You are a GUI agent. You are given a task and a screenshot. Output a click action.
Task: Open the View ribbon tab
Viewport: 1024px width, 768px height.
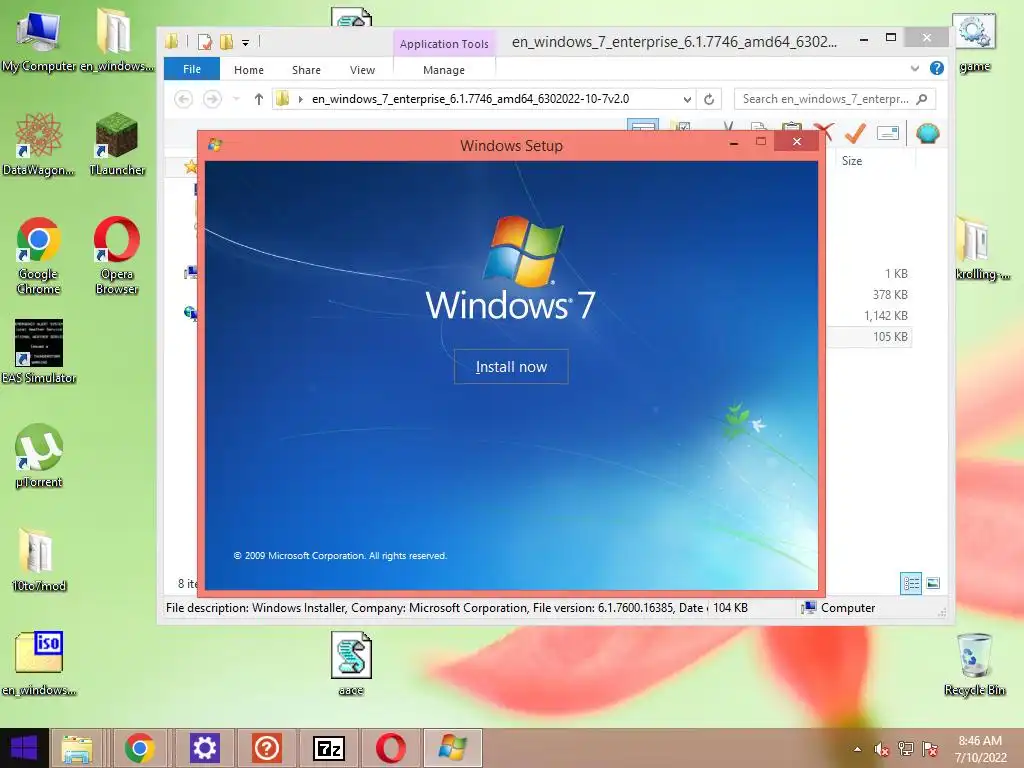(362, 70)
